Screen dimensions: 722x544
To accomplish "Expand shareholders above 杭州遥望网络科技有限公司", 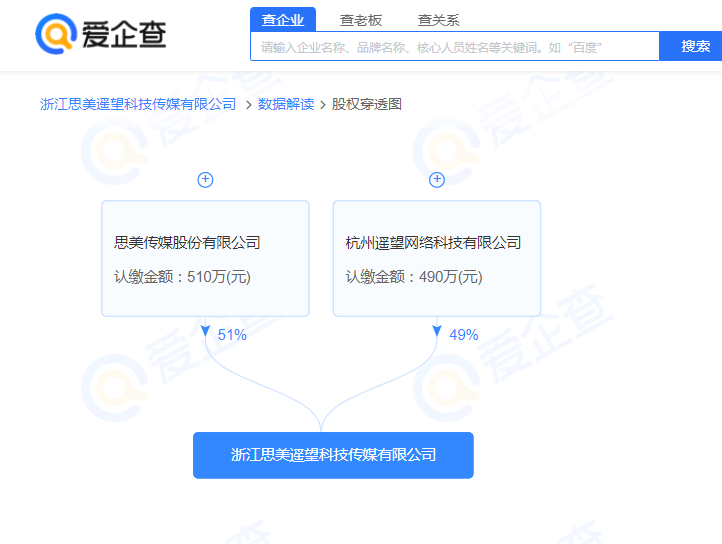I will coord(437,180).
